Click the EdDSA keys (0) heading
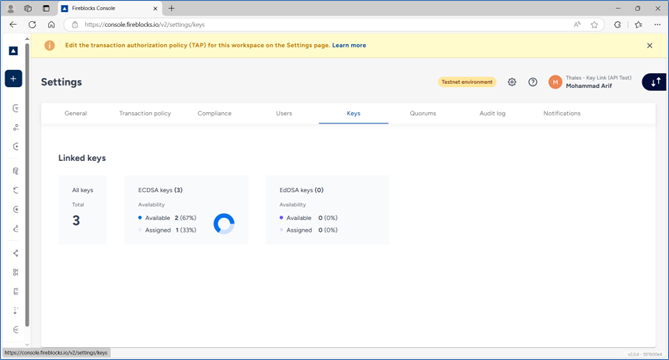 pos(301,190)
